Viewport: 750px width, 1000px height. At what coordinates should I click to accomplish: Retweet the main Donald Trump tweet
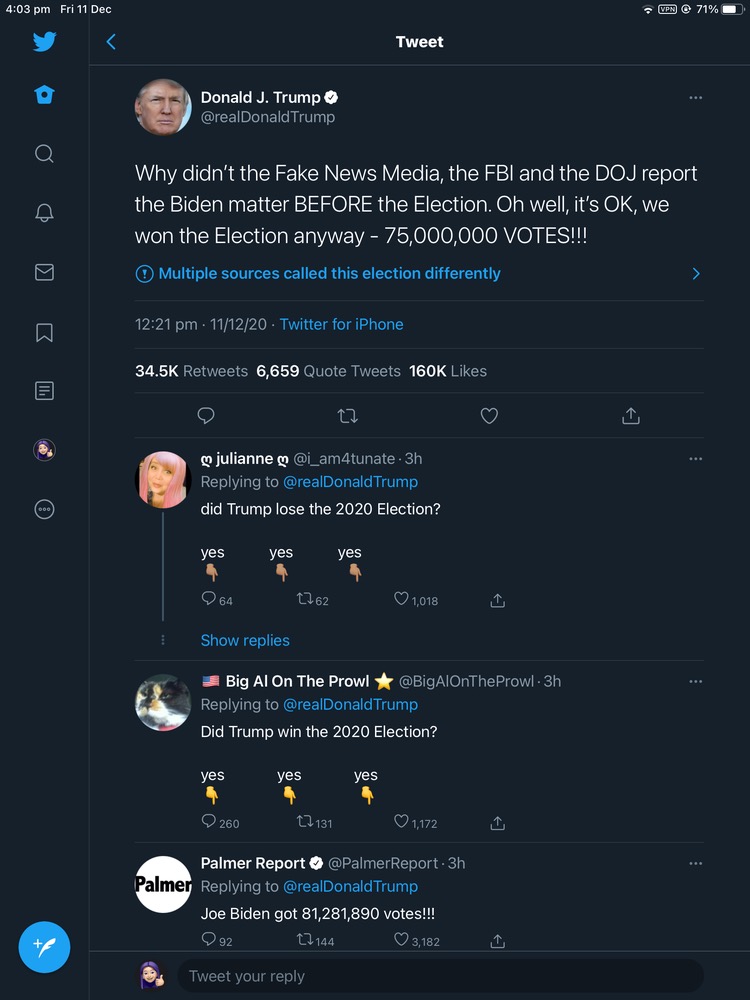click(x=348, y=416)
